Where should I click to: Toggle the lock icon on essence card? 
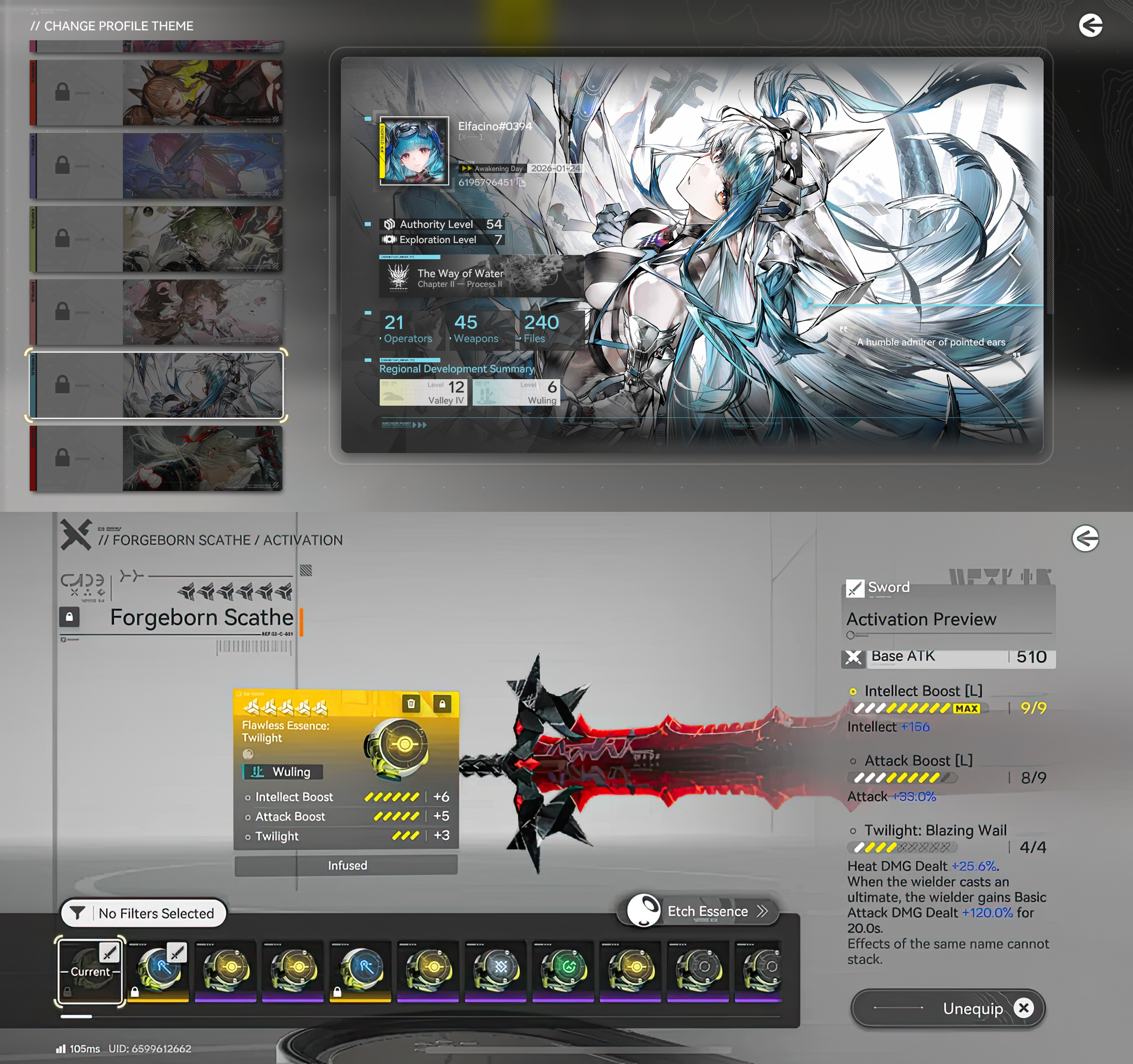point(442,703)
